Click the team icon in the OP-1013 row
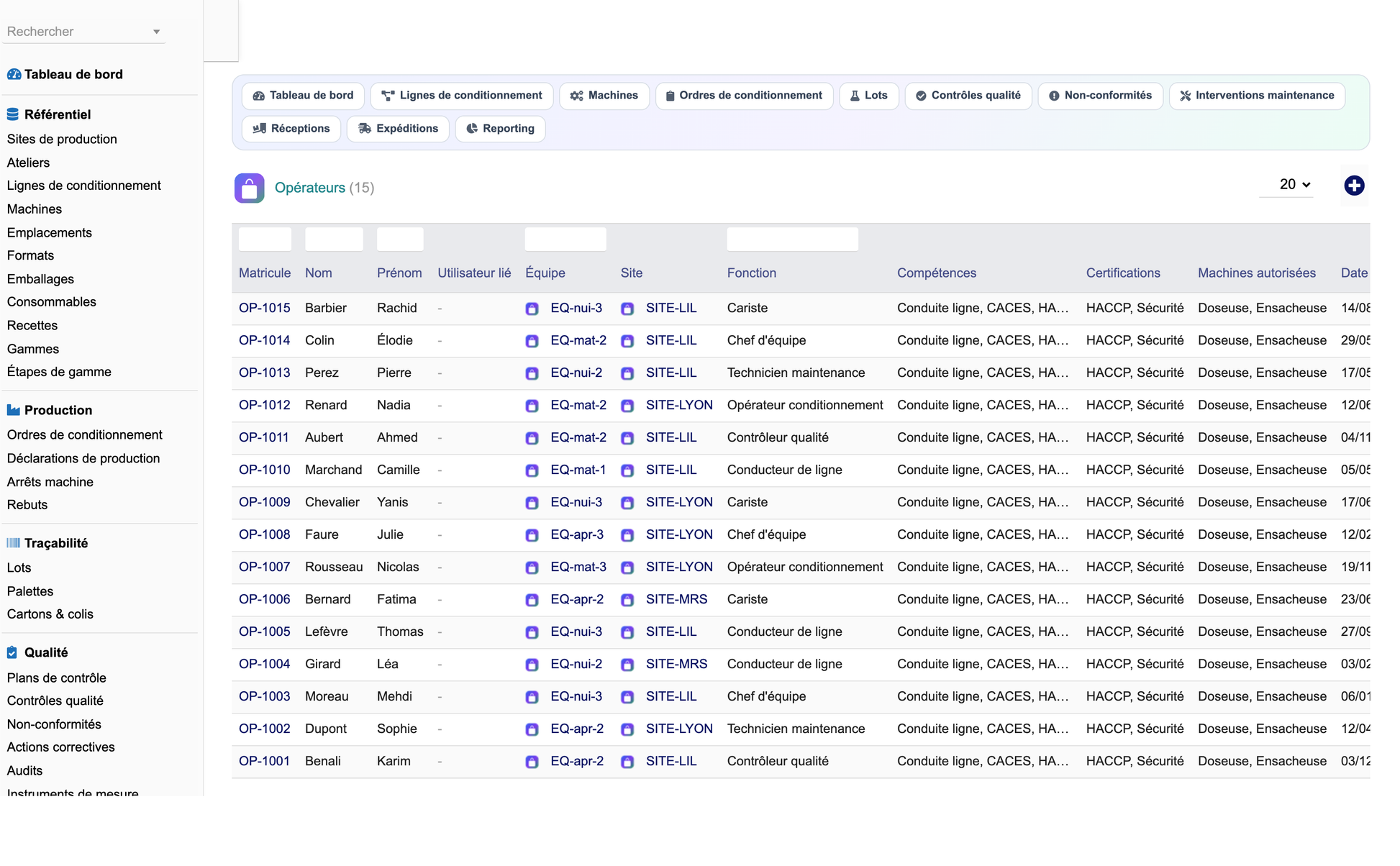 [532, 373]
